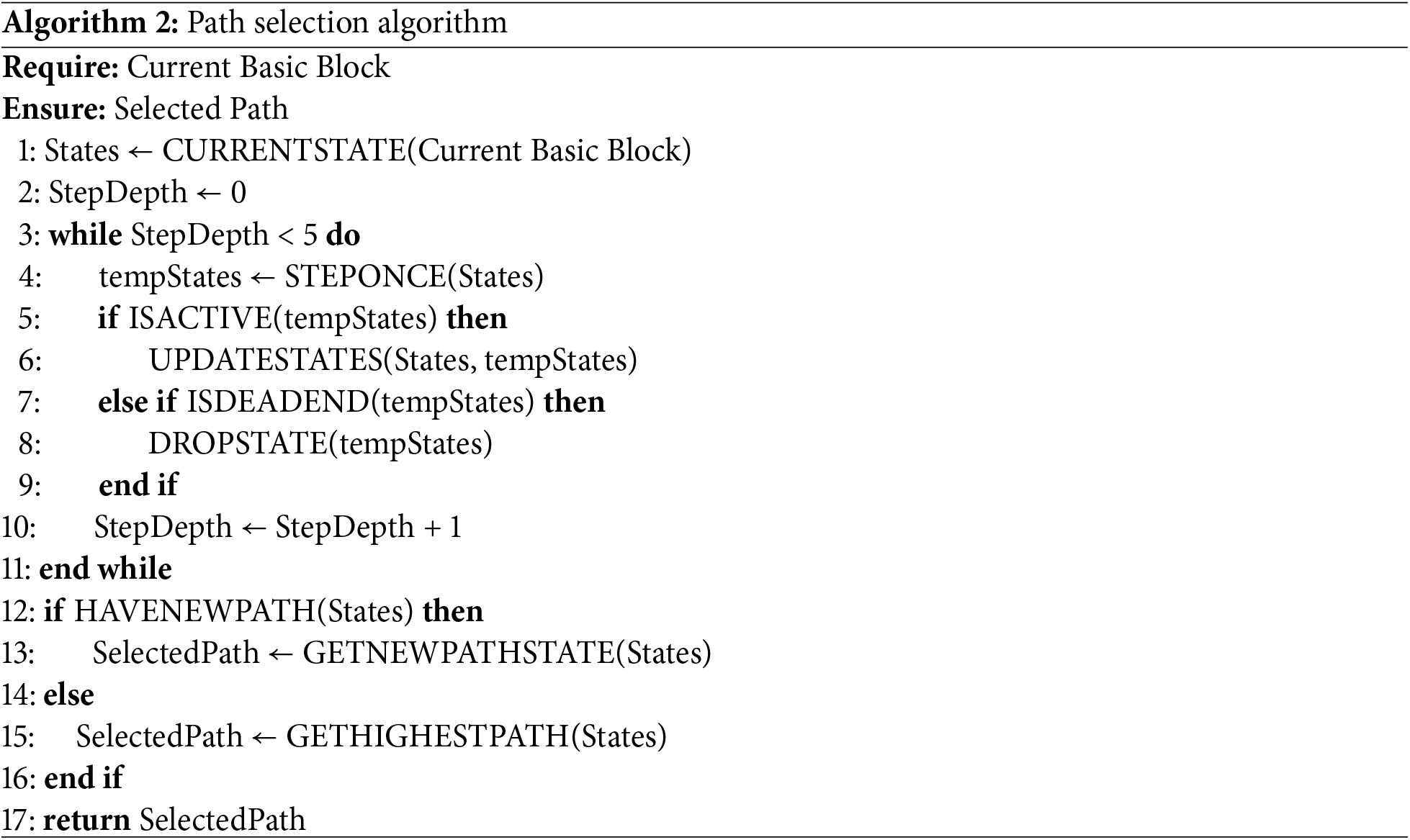The height and width of the screenshot is (840, 1410).
Task: Click the "Require:" keyword
Action: [61, 67]
